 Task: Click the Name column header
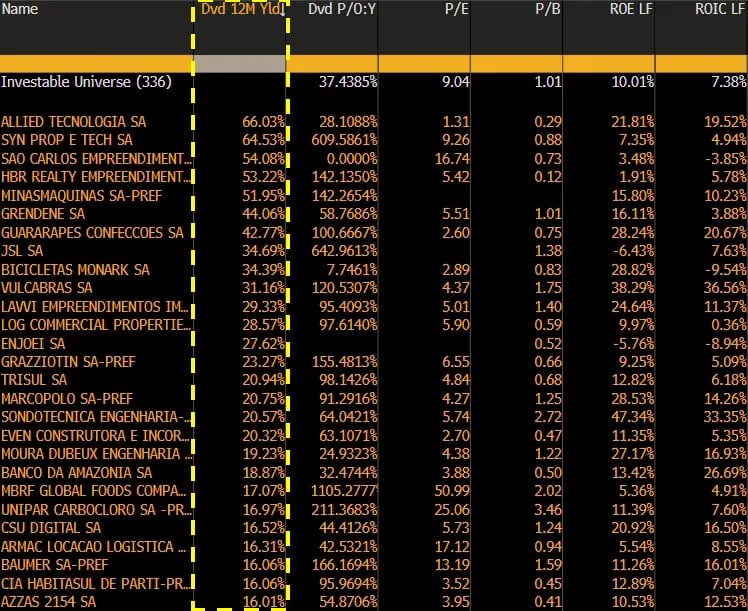[20, 9]
